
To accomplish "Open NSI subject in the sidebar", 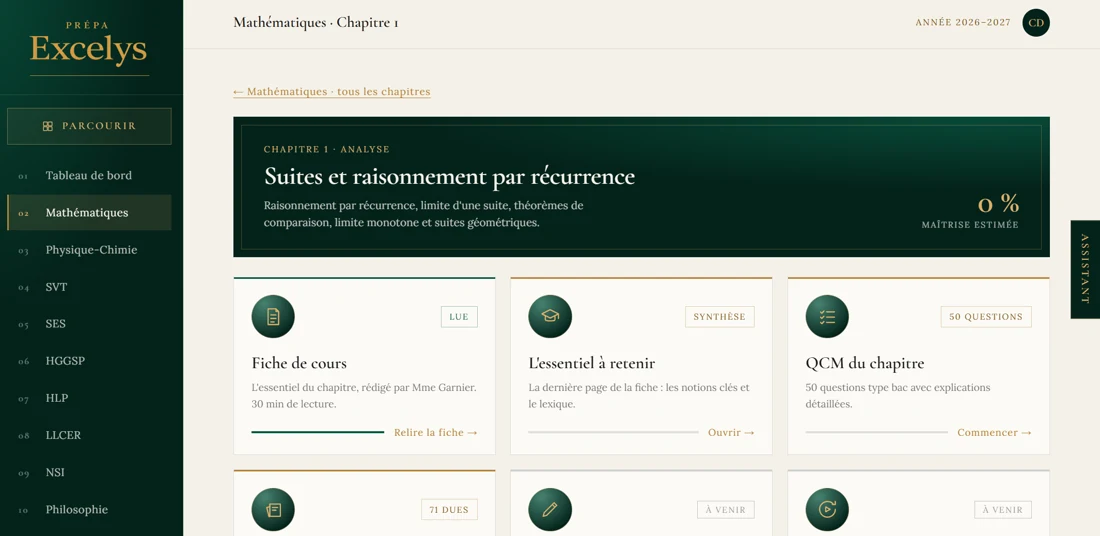I will click(89, 472).
